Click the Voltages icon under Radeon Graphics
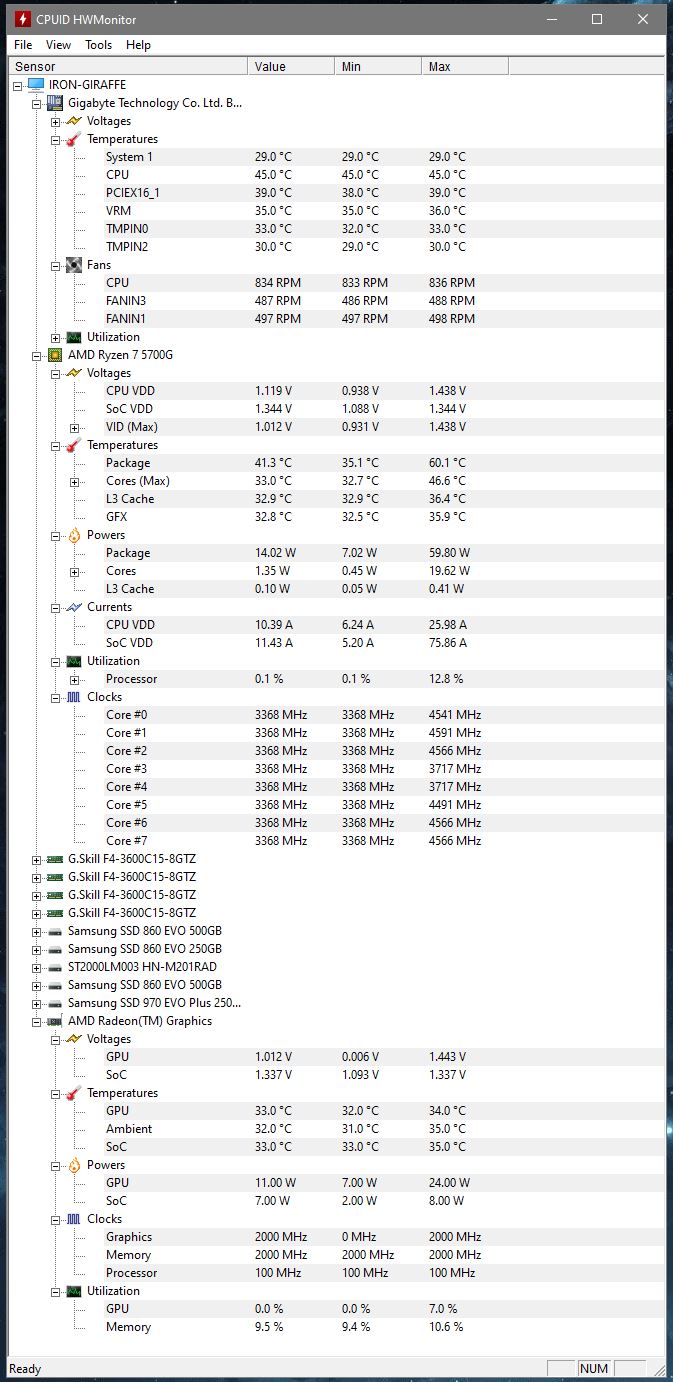This screenshot has height=1382, width=673. click(74, 1039)
